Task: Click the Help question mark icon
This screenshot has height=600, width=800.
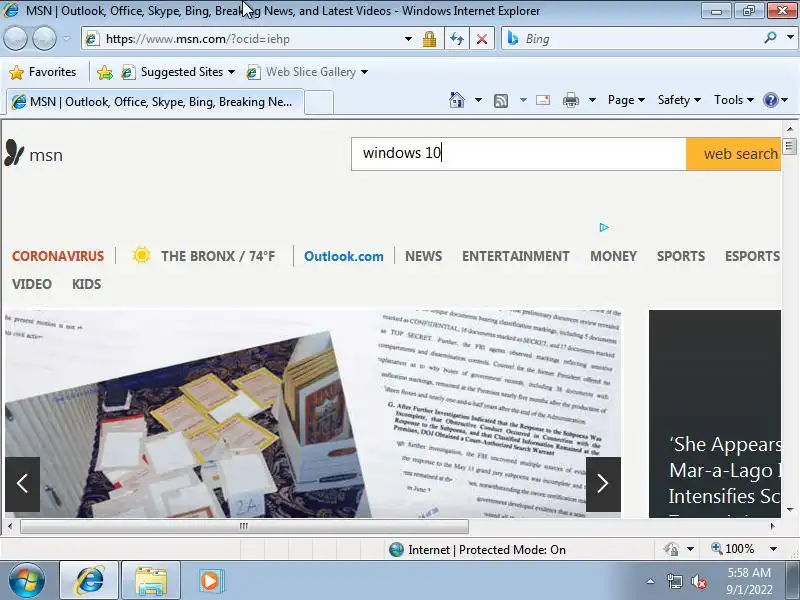Action: [x=770, y=100]
